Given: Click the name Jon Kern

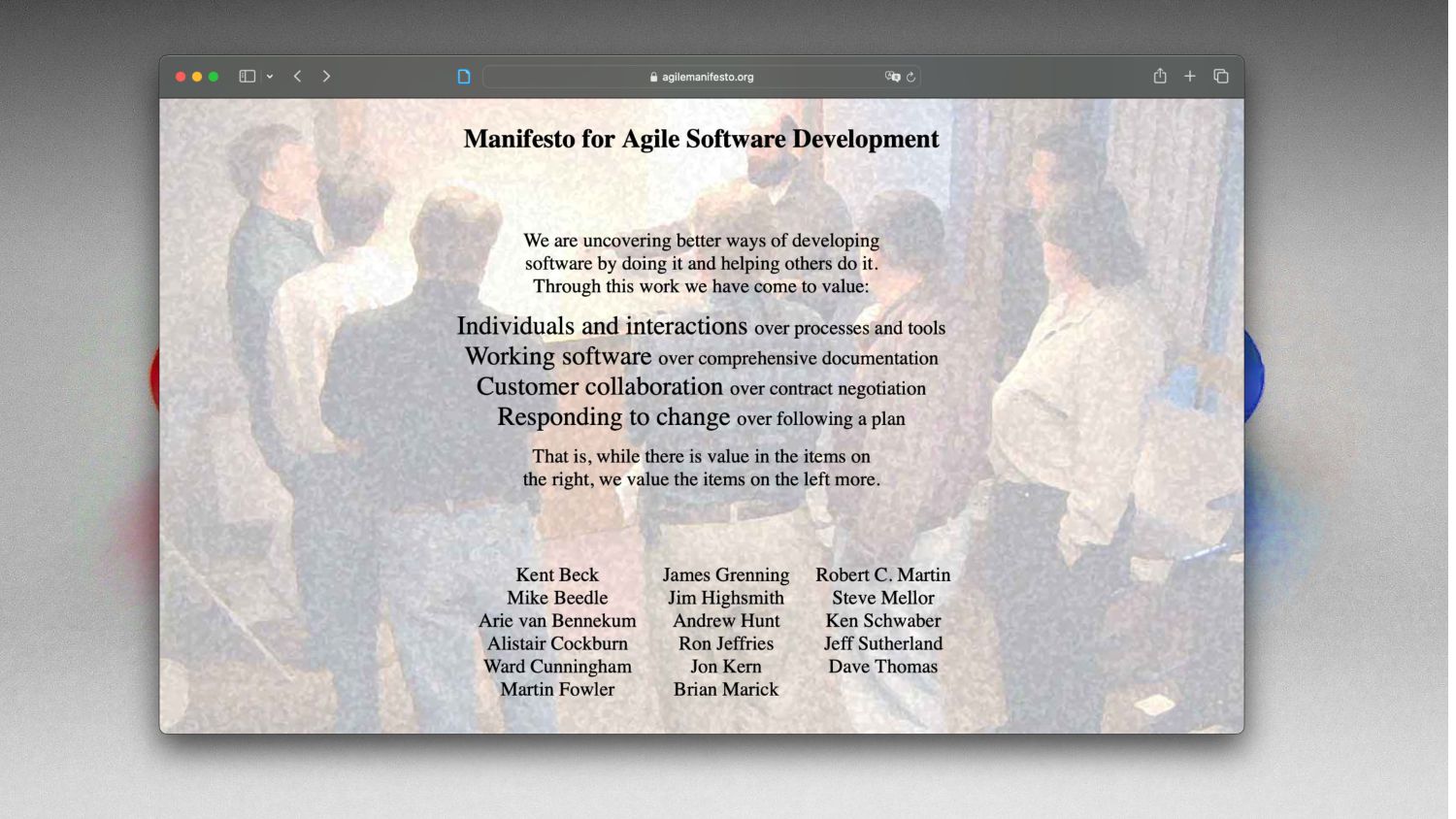Looking at the screenshot, I should pos(726,667).
